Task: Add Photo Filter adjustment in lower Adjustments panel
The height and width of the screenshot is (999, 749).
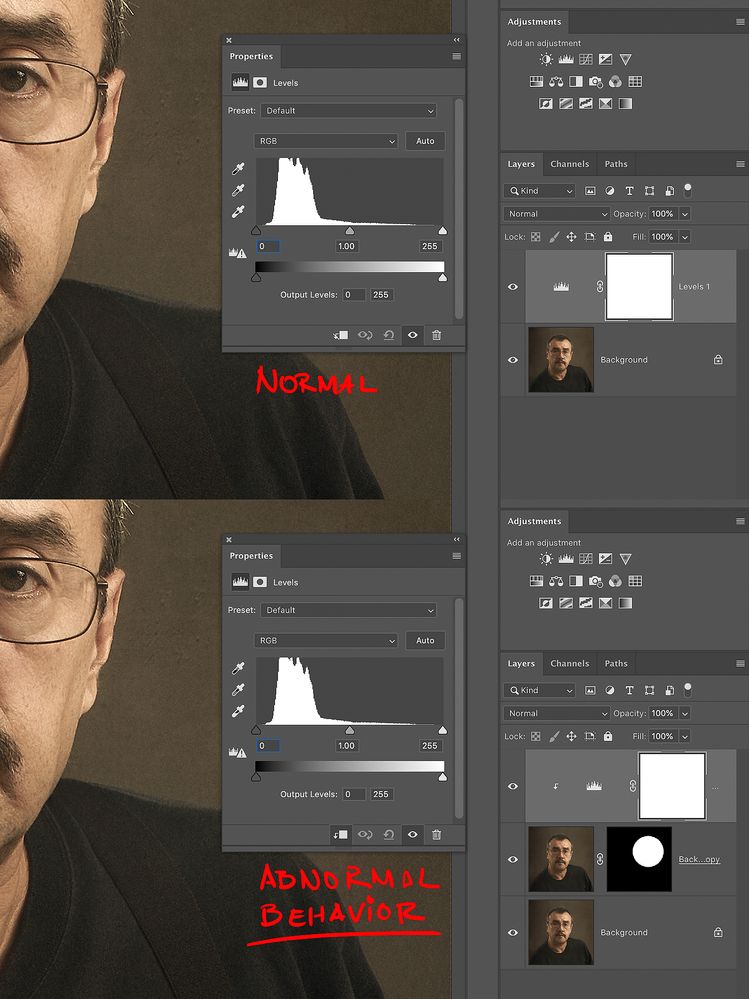Action: [596, 581]
